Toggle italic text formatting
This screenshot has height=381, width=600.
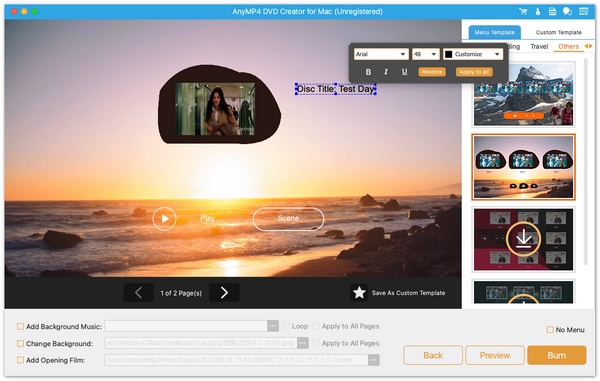386,72
